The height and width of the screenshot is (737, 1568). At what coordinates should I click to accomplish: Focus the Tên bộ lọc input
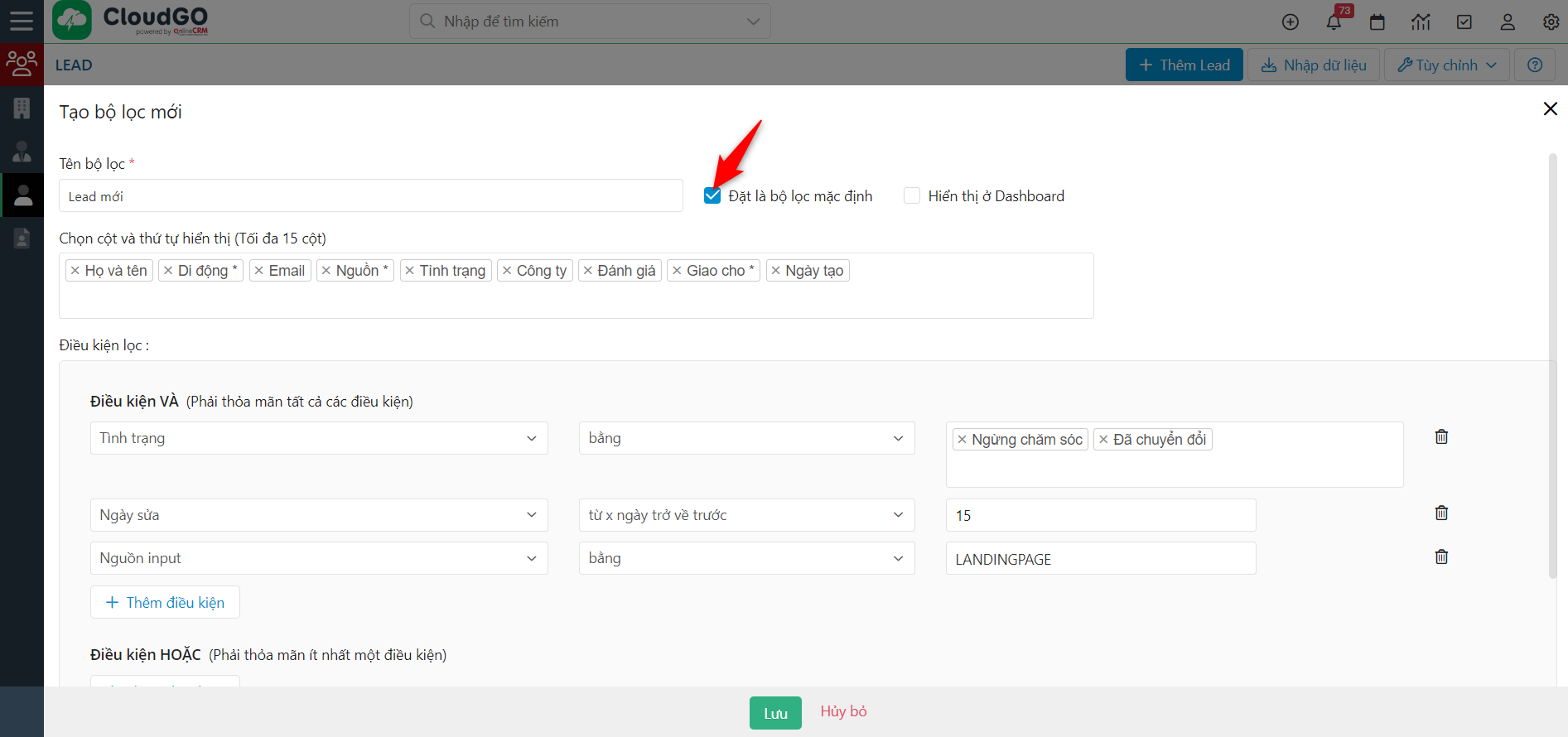pyautogui.click(x=371, y=196)
